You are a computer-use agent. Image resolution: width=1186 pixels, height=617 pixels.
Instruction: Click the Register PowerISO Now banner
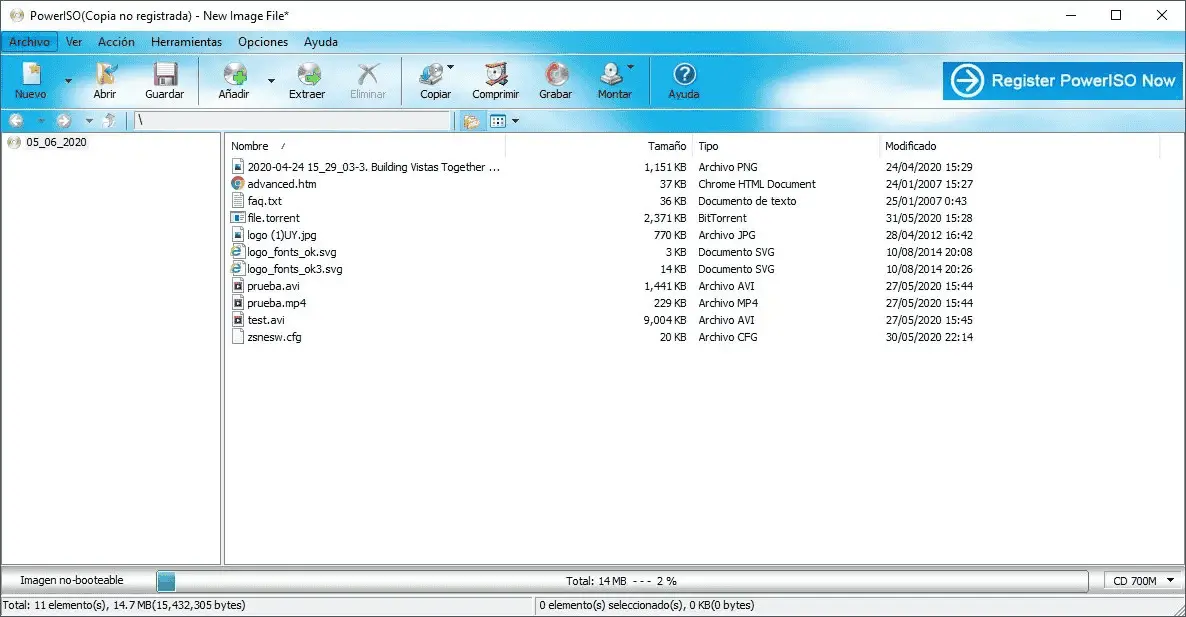(x=1063, y=80)
